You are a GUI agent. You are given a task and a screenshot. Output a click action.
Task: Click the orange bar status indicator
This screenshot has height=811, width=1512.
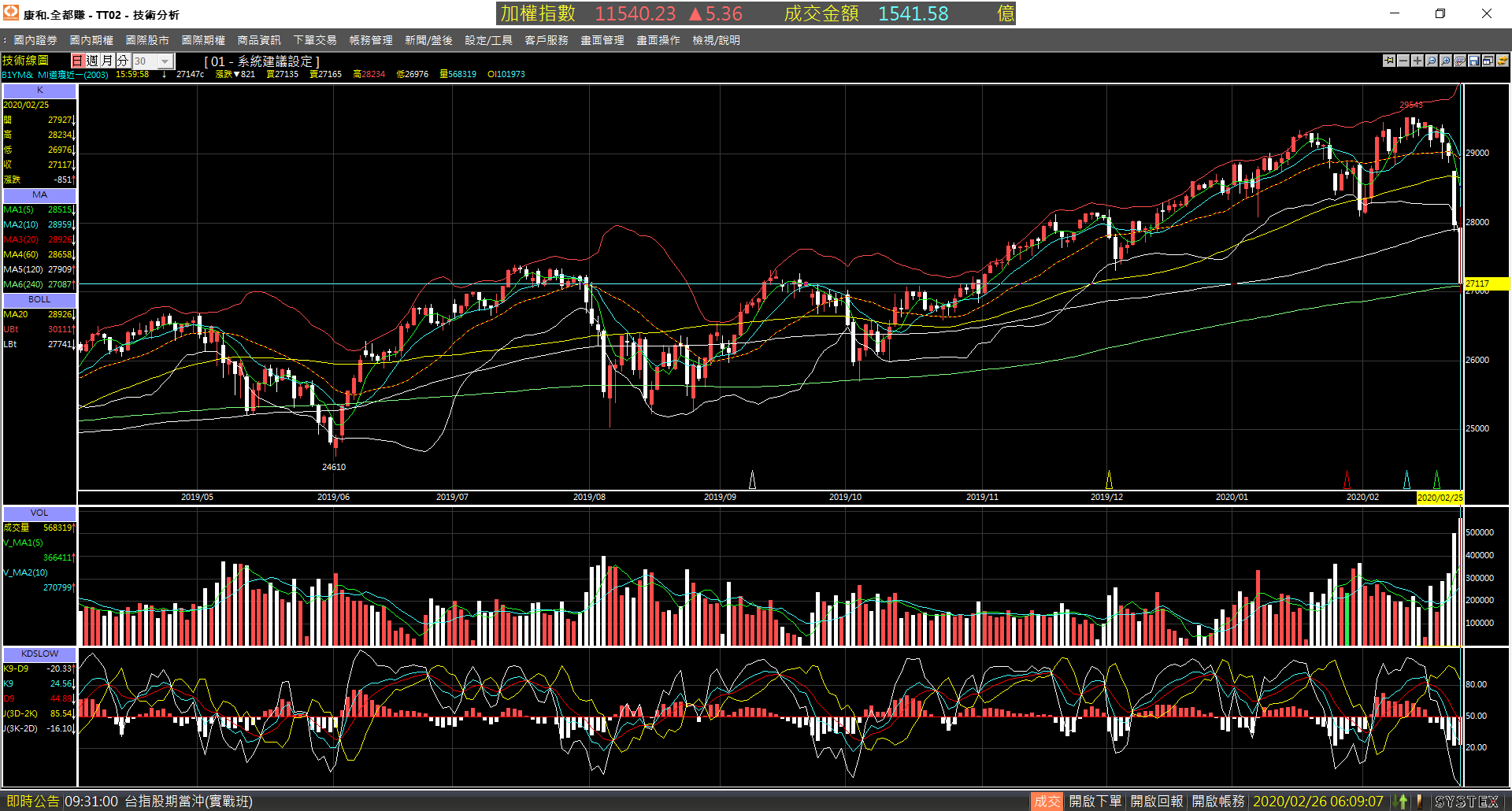pos(1420,802)
